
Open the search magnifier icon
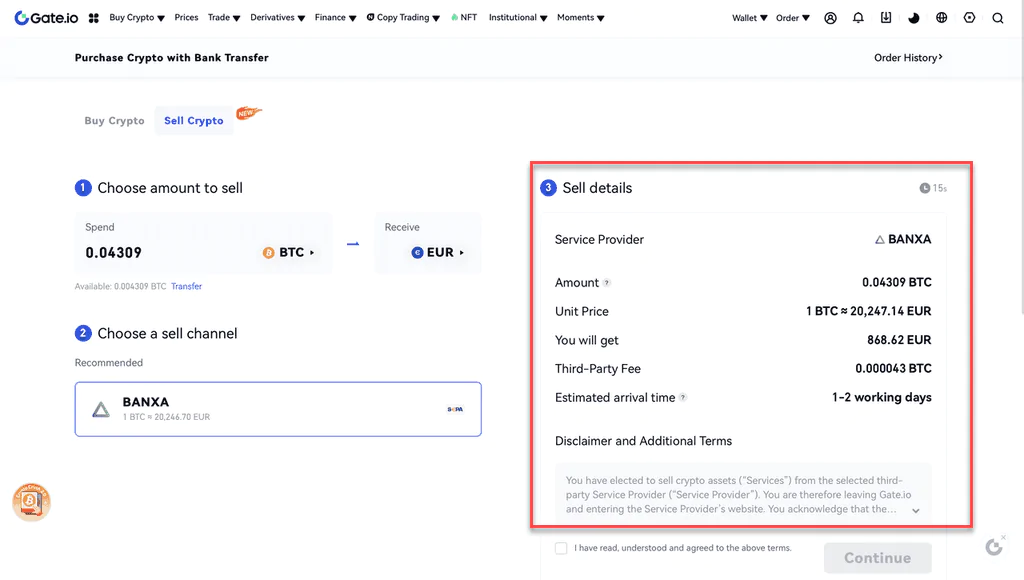point(997,18)
